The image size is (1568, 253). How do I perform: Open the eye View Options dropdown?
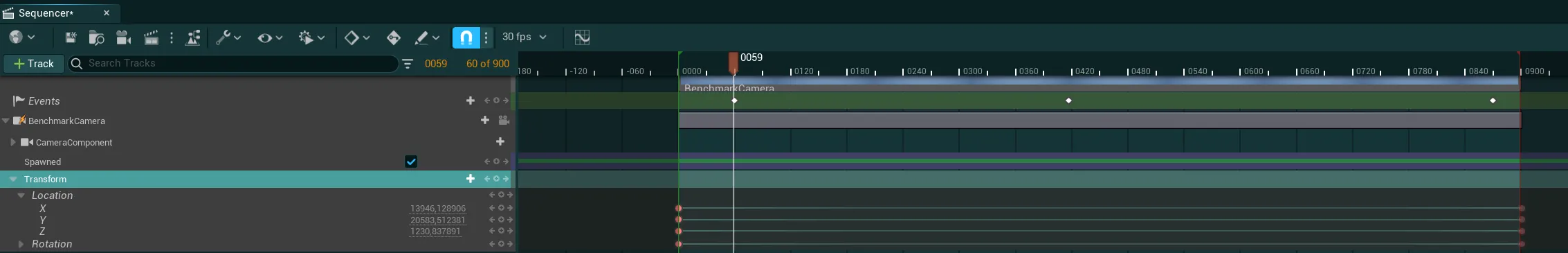pos(270,37)
